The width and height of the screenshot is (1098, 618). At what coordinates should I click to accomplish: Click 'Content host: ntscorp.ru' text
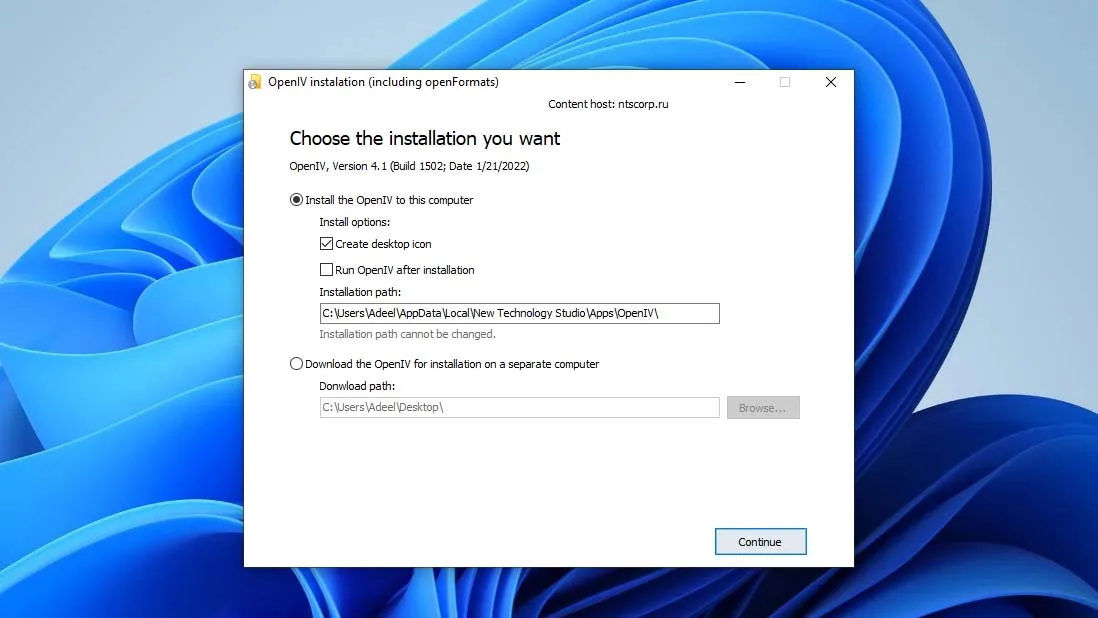click(x=608, y=104)
